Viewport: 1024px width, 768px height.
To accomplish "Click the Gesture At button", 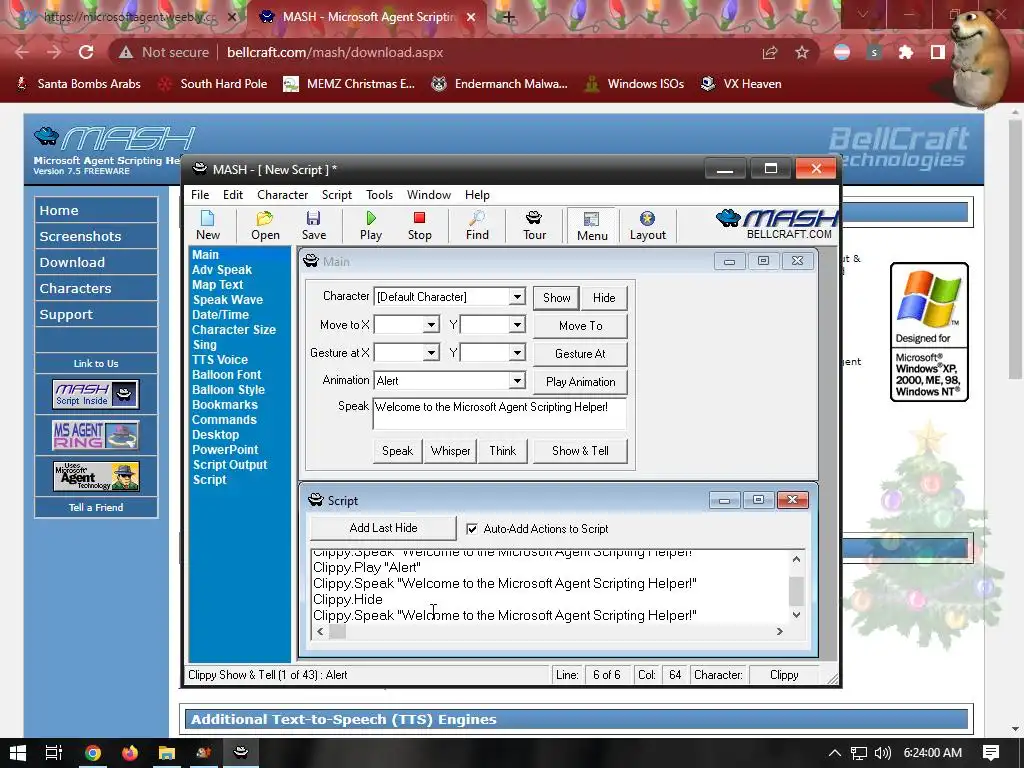I will (581, 354).
